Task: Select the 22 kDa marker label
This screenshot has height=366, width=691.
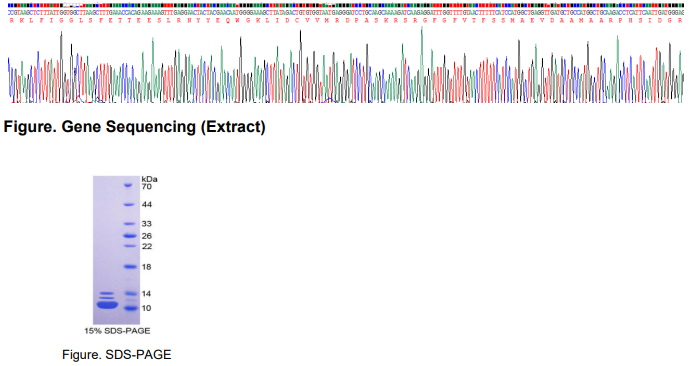Action: 147,247
